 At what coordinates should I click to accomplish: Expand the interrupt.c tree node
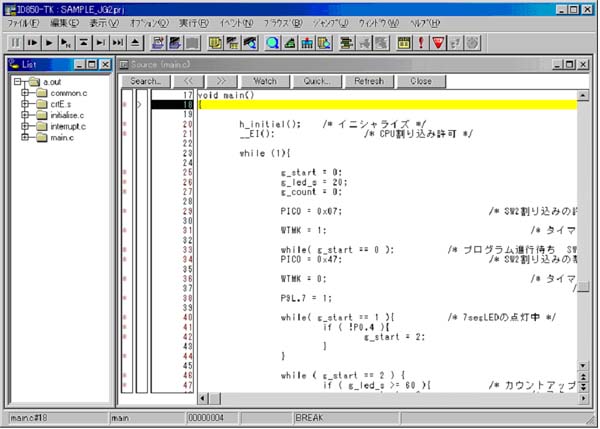coord(23,127)
